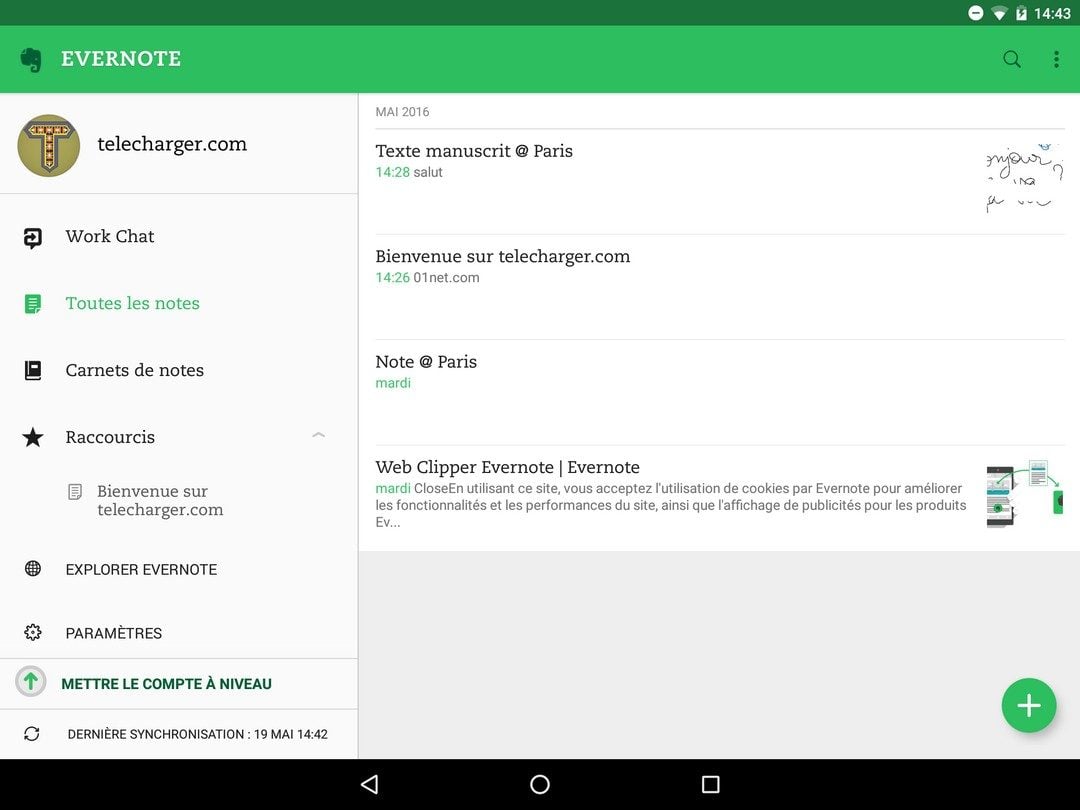Screen dimensions: 1080x810
Task: Tap the Web Clipper note thumbnail
Action: 1026,493
